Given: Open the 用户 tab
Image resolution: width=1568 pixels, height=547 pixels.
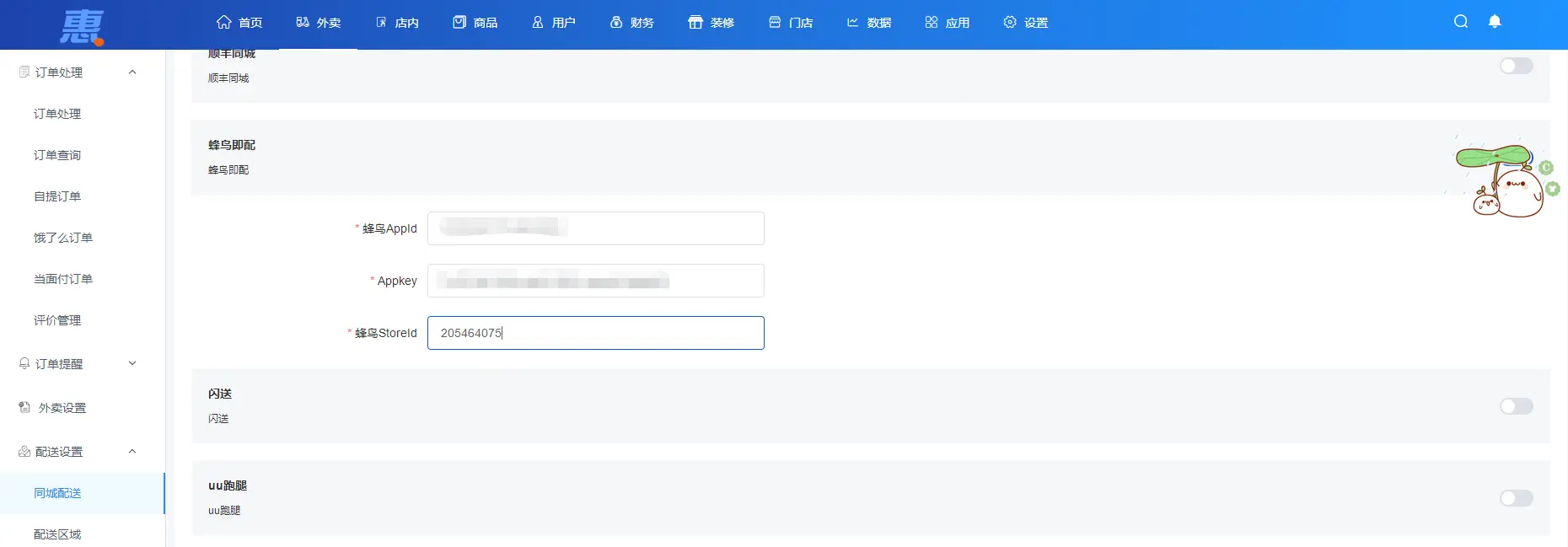Looking at the screenshot, I should (554, 23).
